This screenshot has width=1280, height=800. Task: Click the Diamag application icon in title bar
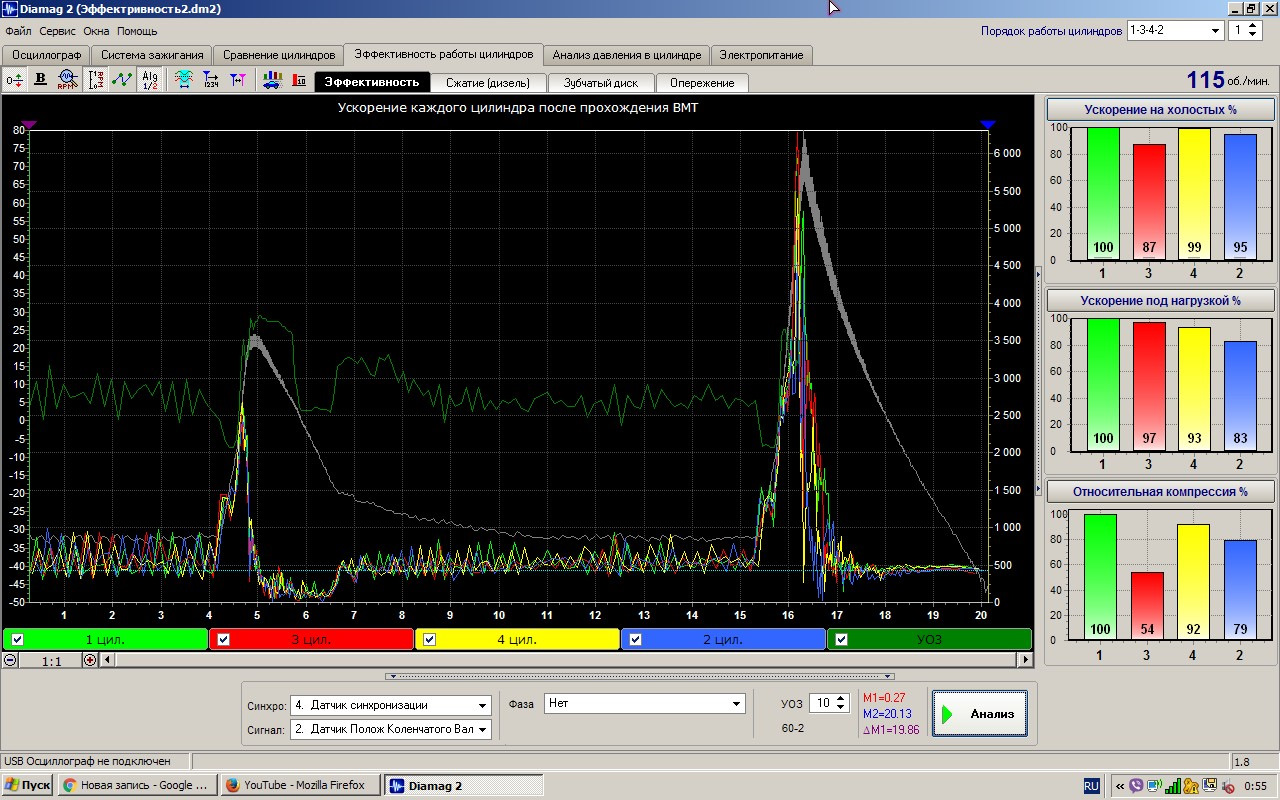click(x=10, y=9)
